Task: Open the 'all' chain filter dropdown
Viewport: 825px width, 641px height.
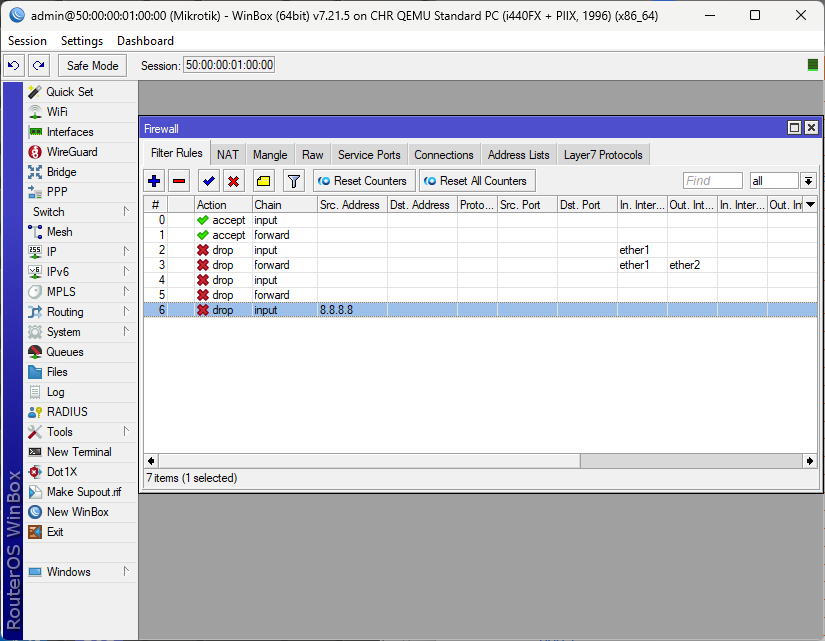Action: [808, 181]
